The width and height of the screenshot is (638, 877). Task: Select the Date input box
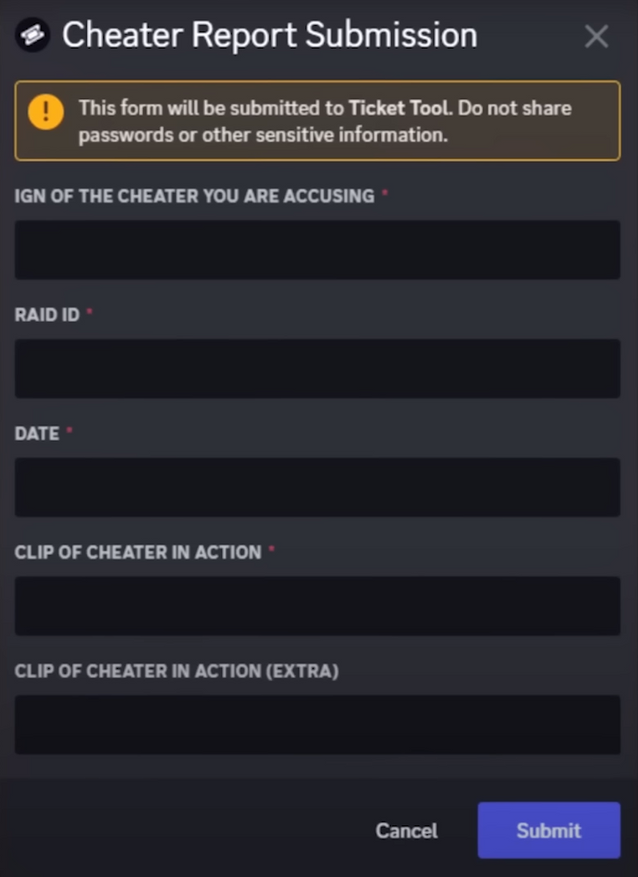317,487
